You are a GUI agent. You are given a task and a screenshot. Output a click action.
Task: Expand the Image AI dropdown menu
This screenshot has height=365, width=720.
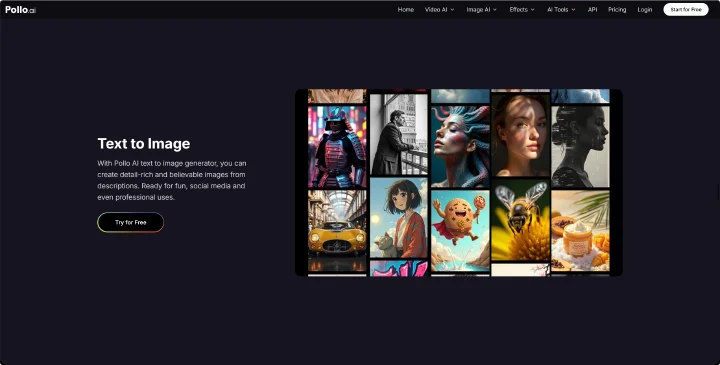482,10
